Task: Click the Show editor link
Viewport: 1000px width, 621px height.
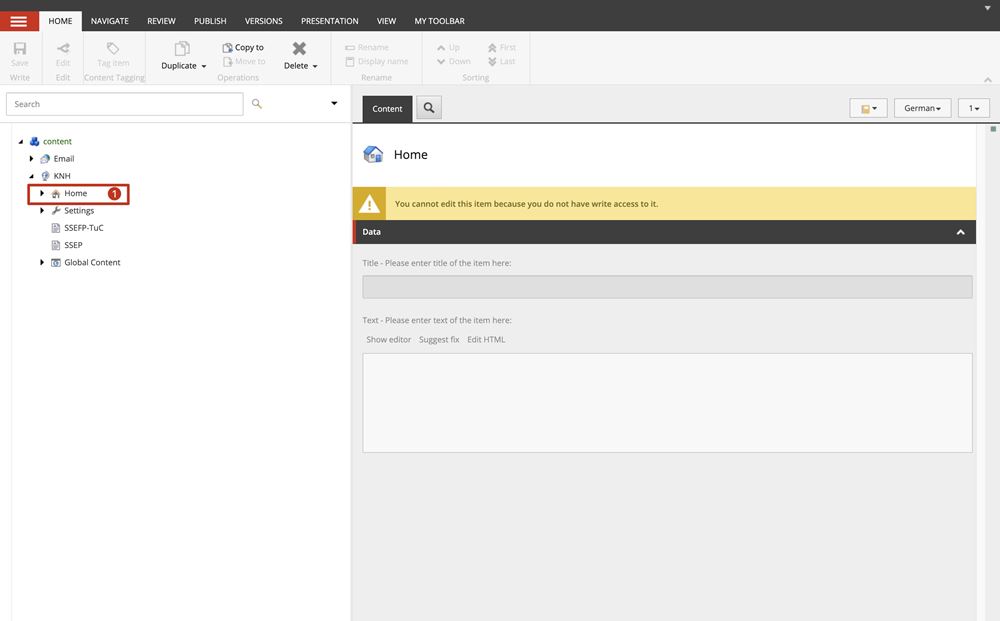Action: pyautogui.click(x=388, y=340)
